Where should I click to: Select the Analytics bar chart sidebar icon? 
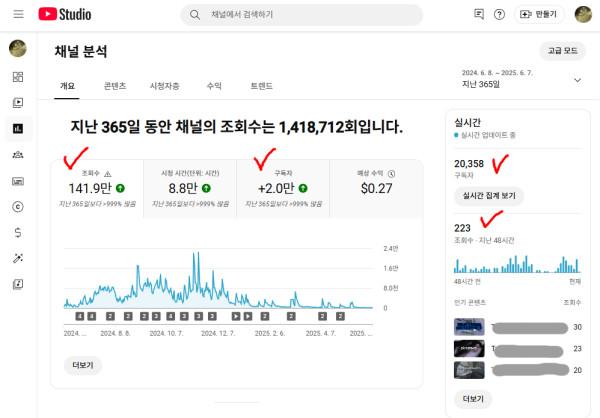click(18, 129)
